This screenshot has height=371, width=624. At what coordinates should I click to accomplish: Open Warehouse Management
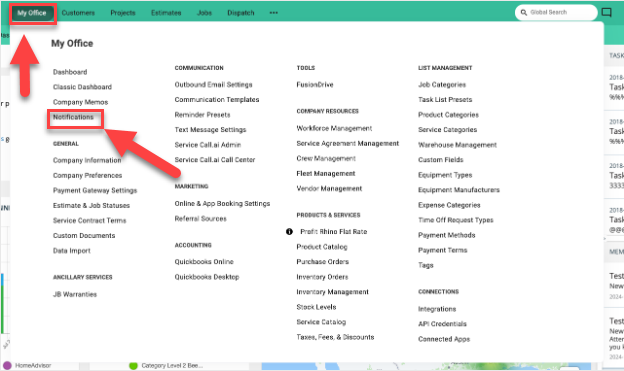(457, 145)
